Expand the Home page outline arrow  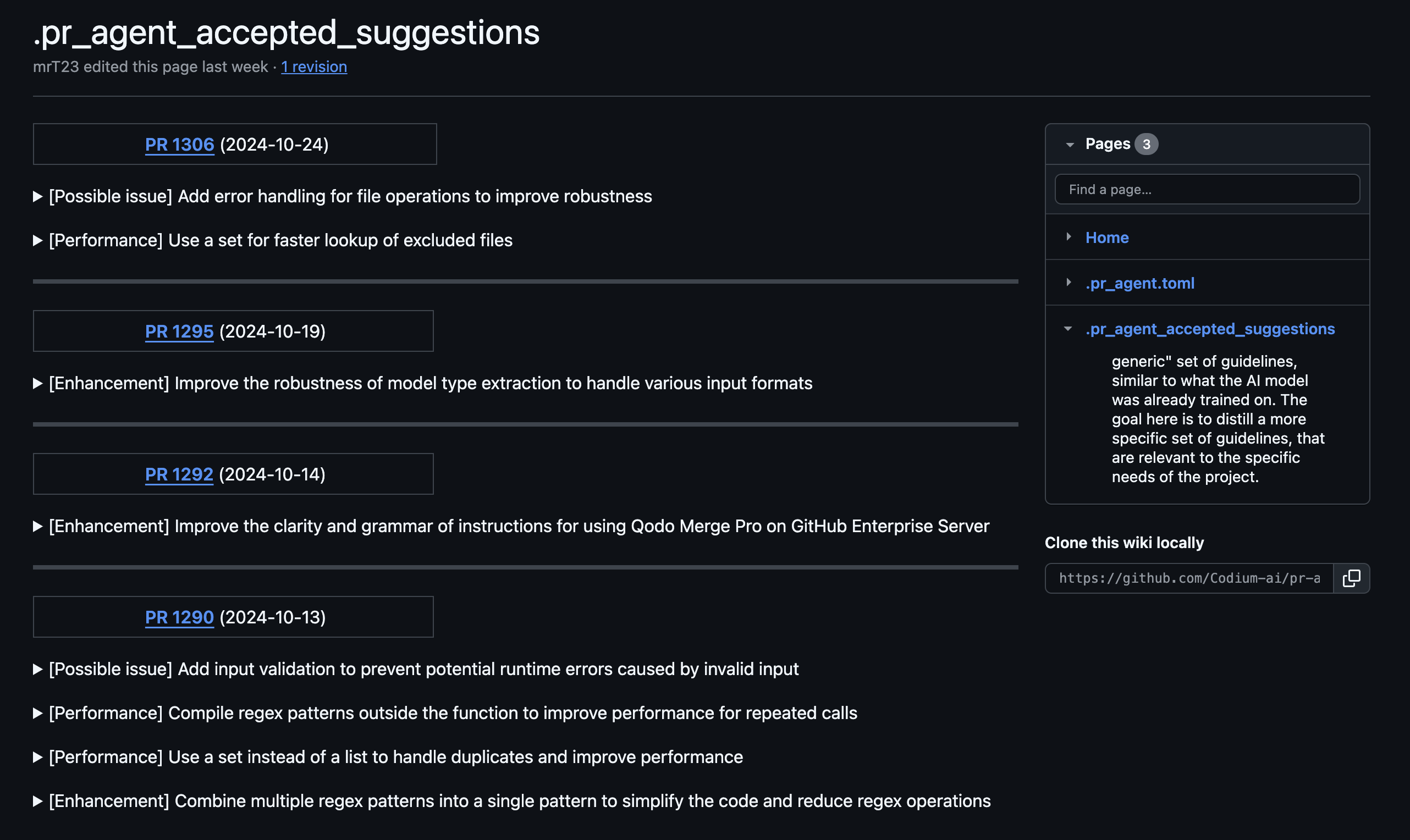point(1068,236)
